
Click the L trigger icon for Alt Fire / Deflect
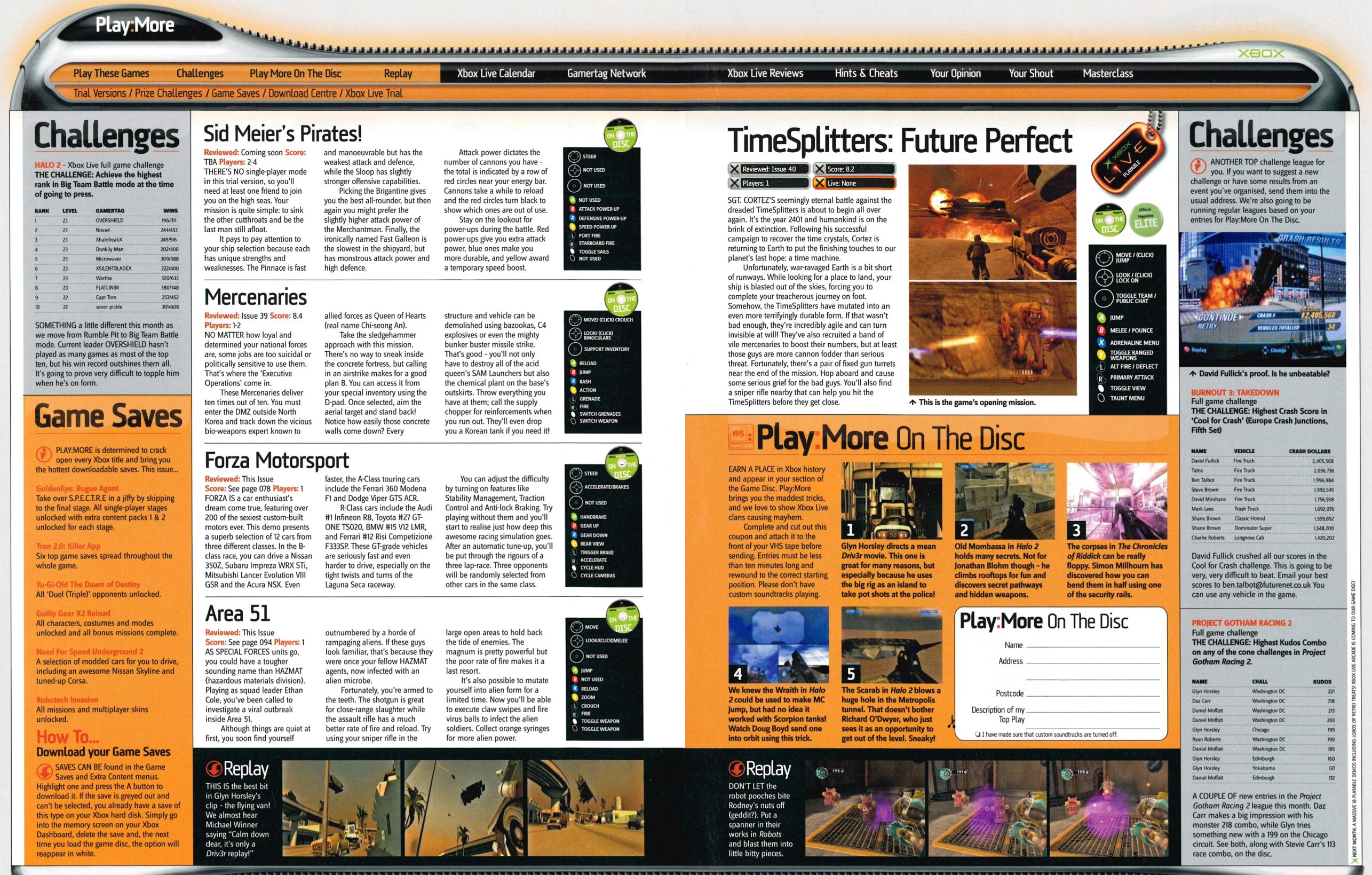tap(1101, 367)
